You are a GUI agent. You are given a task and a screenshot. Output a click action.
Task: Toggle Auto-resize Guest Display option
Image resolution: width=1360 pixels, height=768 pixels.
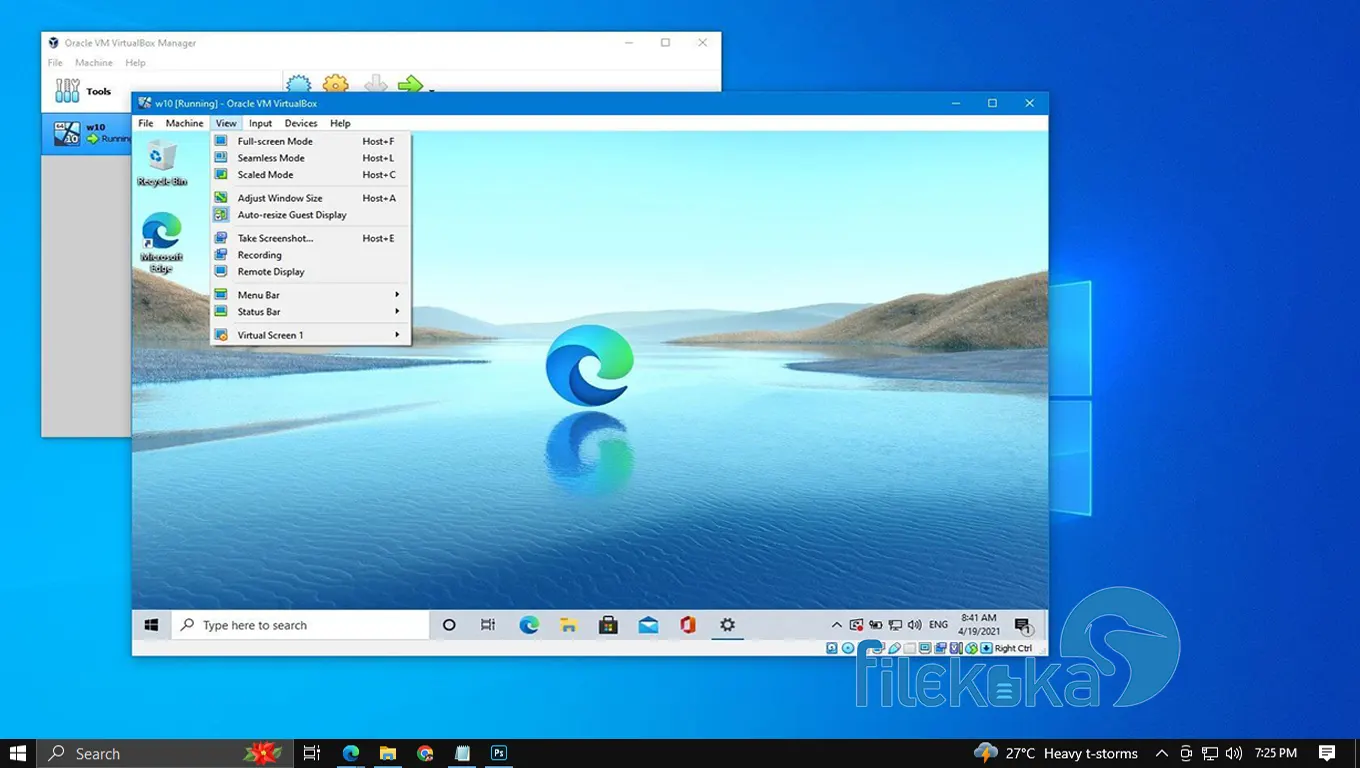tap(310, 215)
